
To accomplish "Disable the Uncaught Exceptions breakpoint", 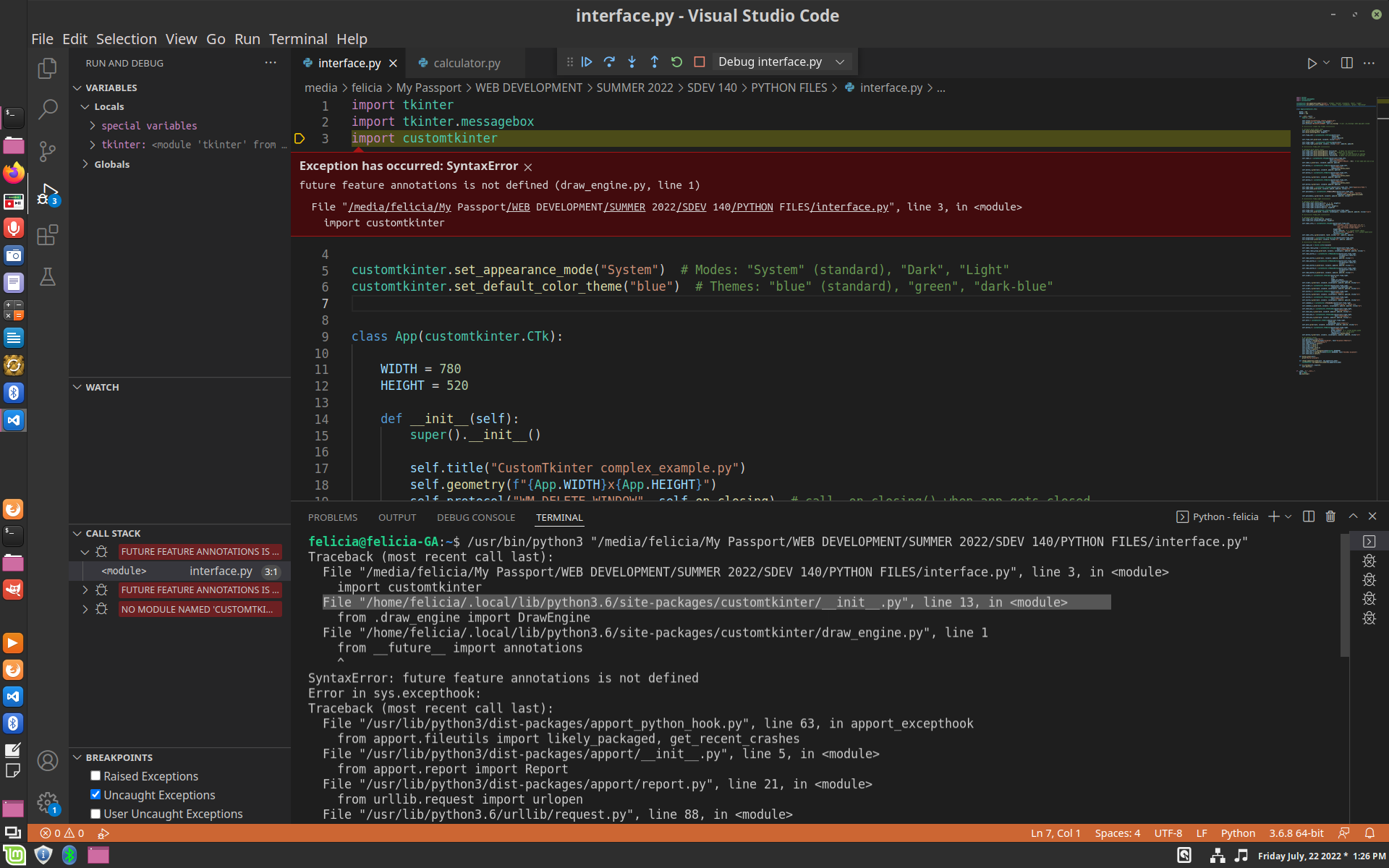I will pos(95,794).
